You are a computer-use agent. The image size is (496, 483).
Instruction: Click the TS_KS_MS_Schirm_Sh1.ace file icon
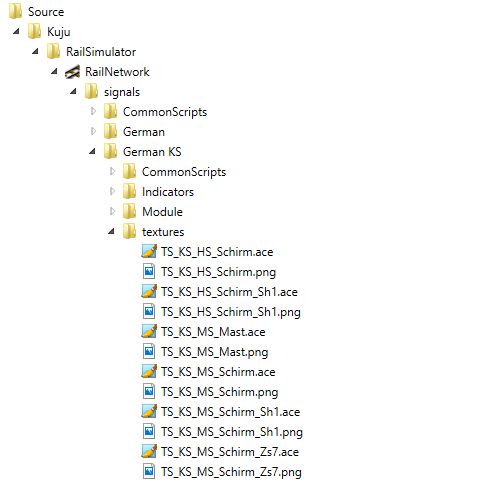(149, 411)
